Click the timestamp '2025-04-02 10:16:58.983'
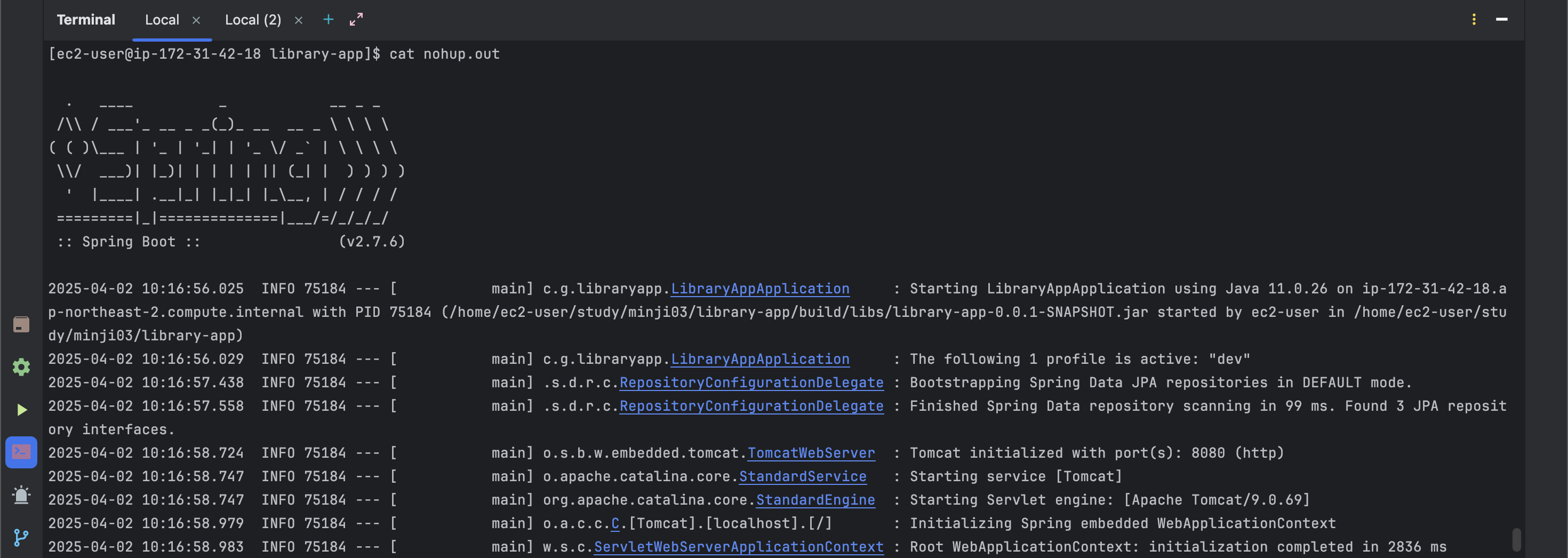Image resolution: width=1568 pixels, height=558 pixels. click(x=146, y=547)
